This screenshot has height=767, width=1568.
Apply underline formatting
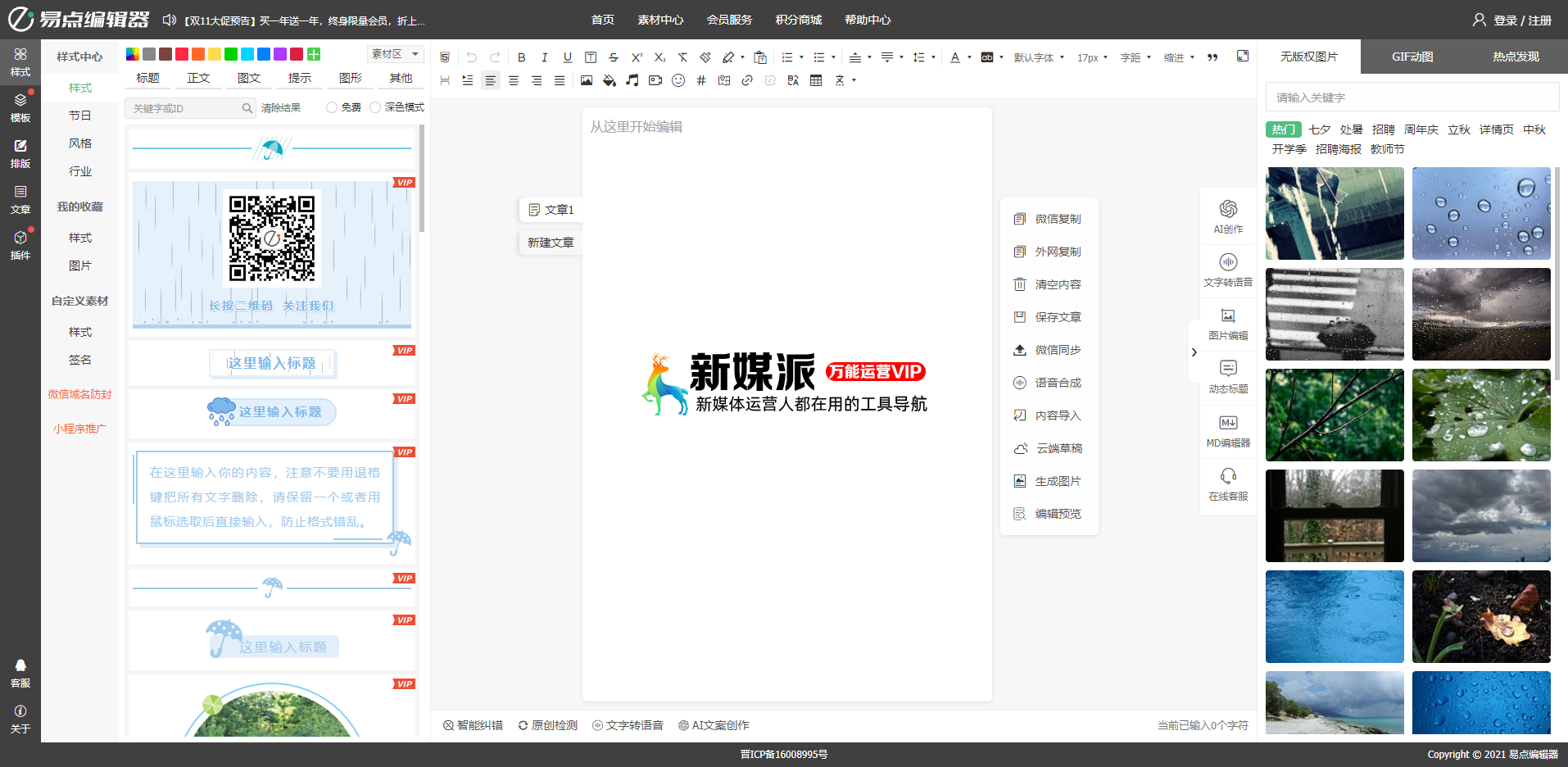coord(568,57)
